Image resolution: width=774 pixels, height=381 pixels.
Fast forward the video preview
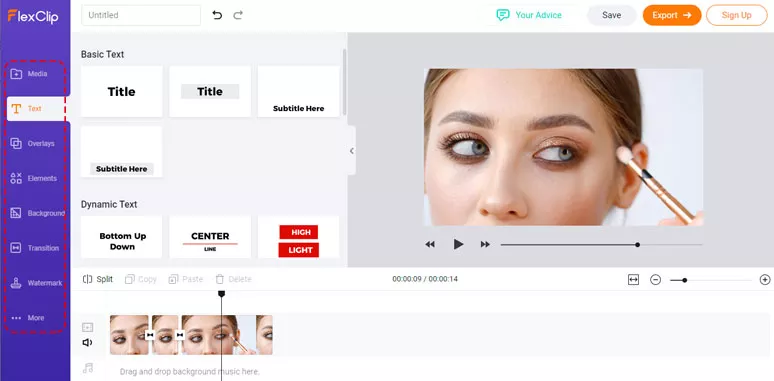(485, 244)
